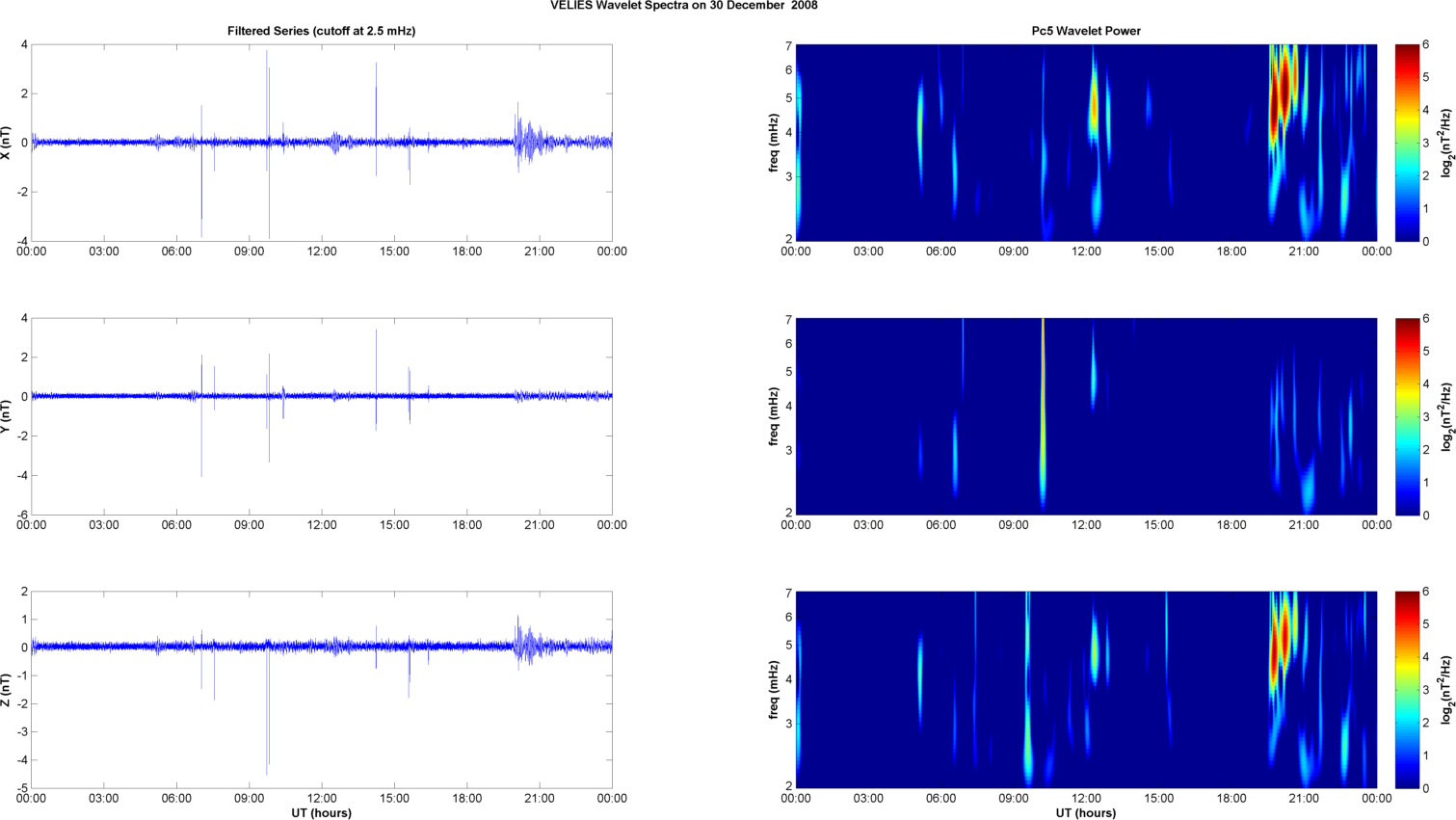
Task: Click inside the X component filtered series plot
Action: [321, 143]
